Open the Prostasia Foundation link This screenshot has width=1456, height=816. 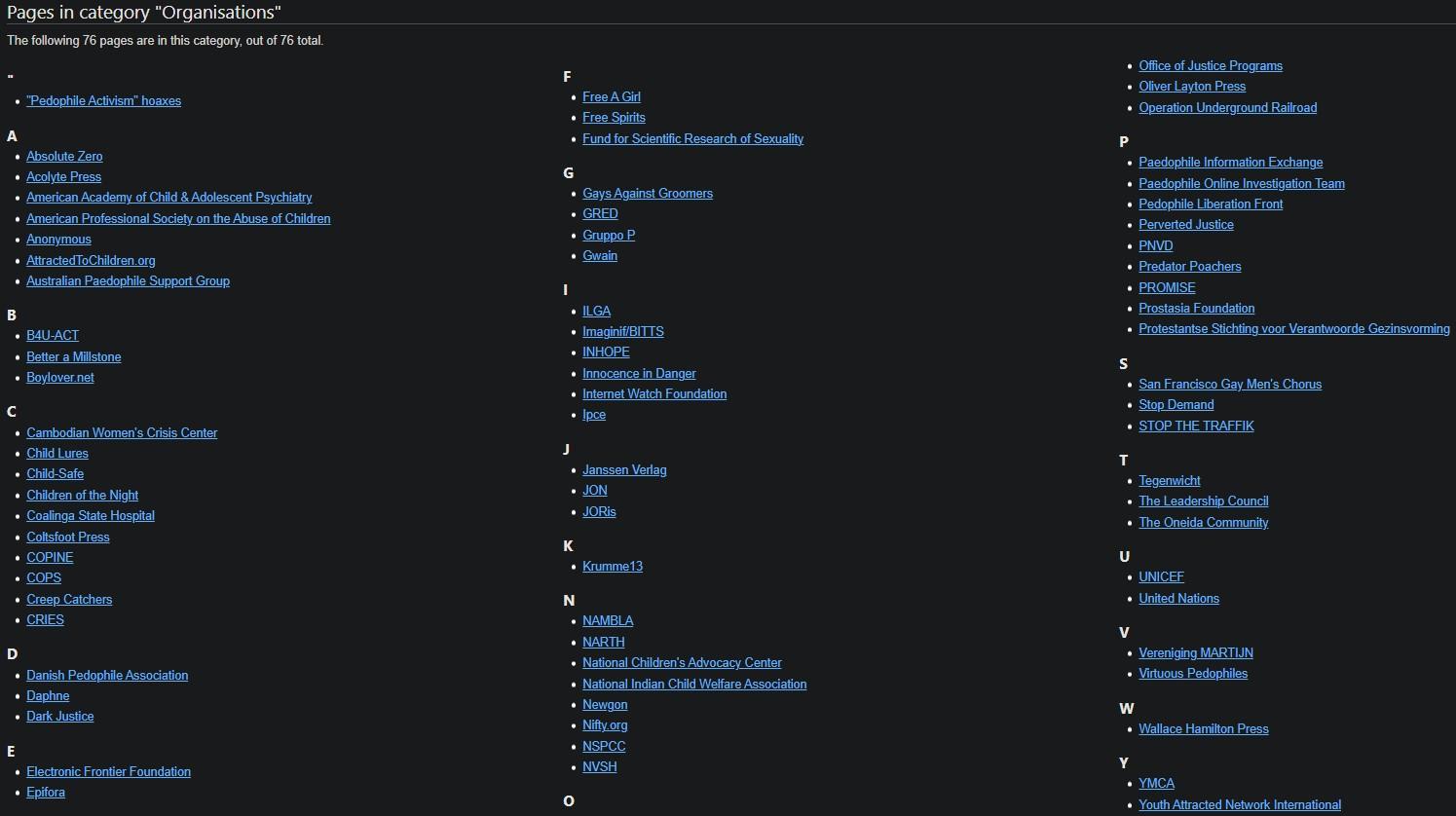click(x=1197, y=308)
